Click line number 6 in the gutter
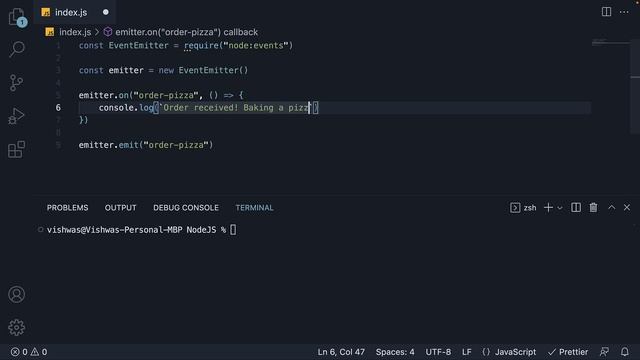 (x=58, y=108)
